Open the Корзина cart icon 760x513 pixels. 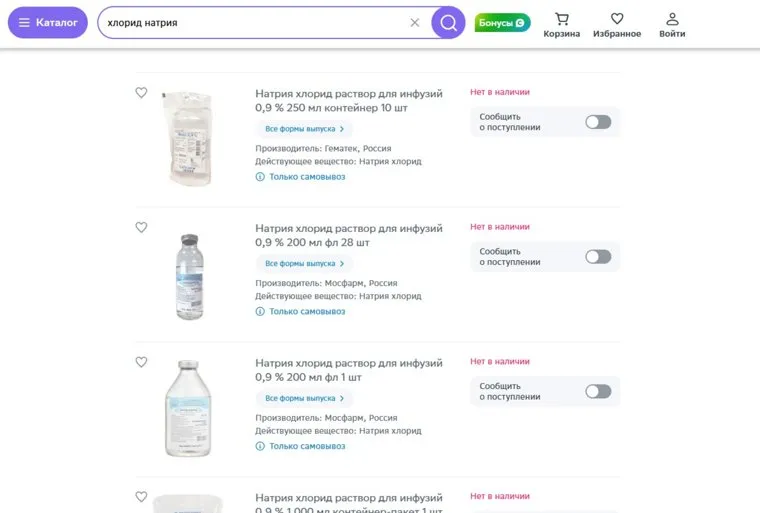tap(562, 25)
